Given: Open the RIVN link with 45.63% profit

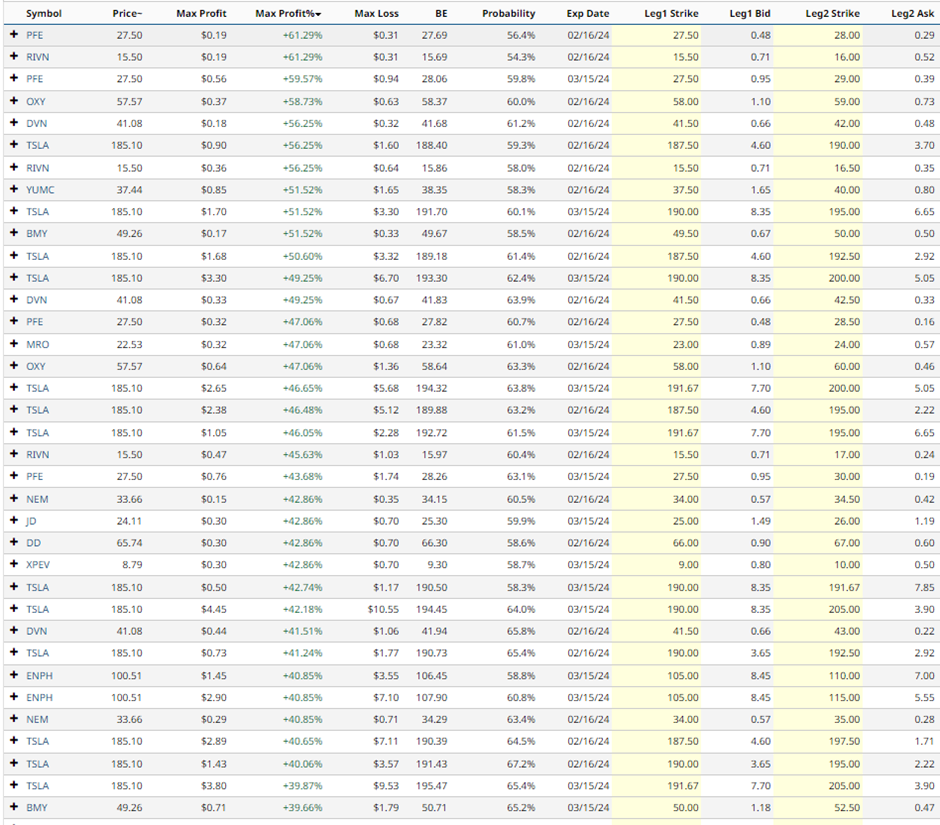Looking at the screenshot, I should click(38, 454).
